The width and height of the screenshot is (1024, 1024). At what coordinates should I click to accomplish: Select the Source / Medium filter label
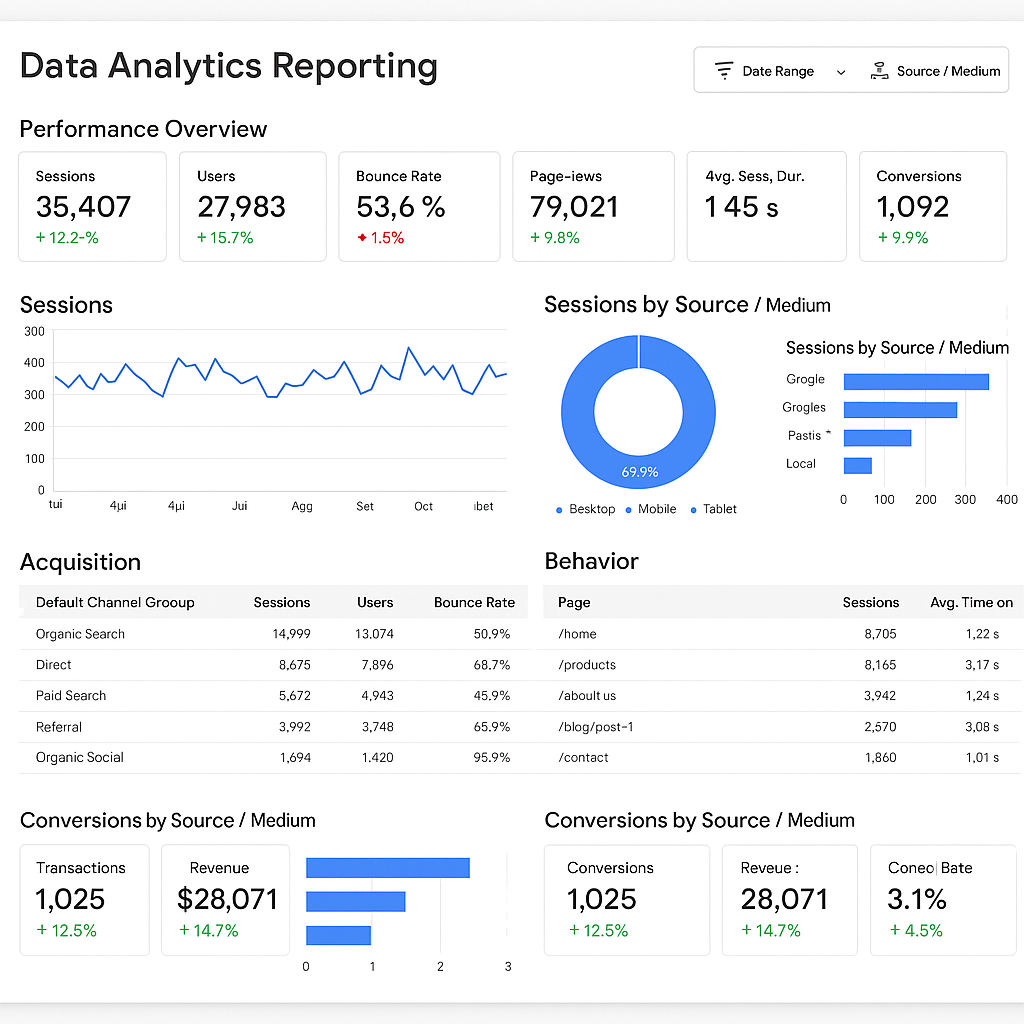click(x=948, y=71)
